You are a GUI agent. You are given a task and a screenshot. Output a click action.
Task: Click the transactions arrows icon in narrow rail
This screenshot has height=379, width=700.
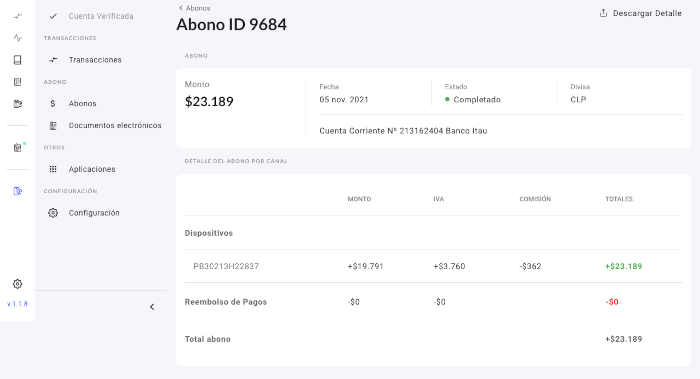17,16
